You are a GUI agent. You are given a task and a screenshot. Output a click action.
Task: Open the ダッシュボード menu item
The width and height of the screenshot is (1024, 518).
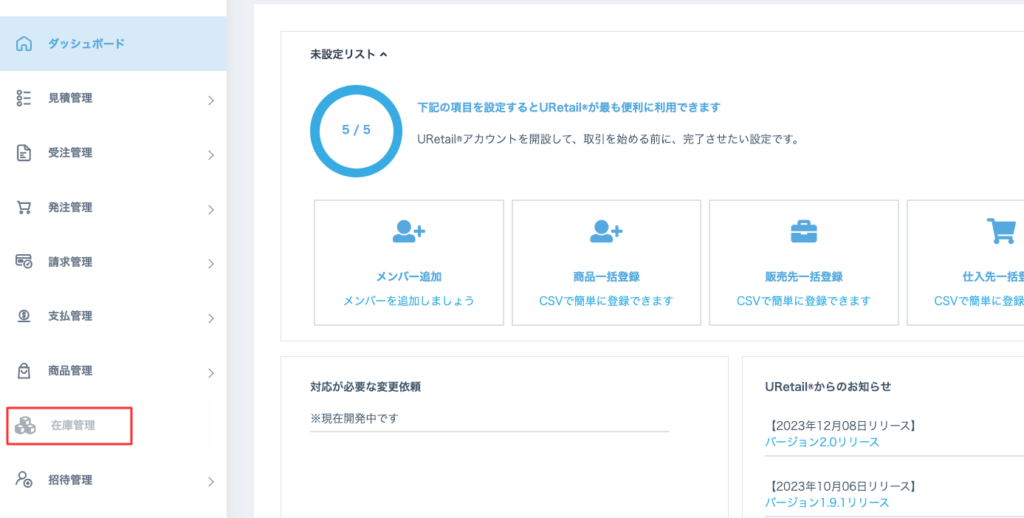tap(86, 44)
